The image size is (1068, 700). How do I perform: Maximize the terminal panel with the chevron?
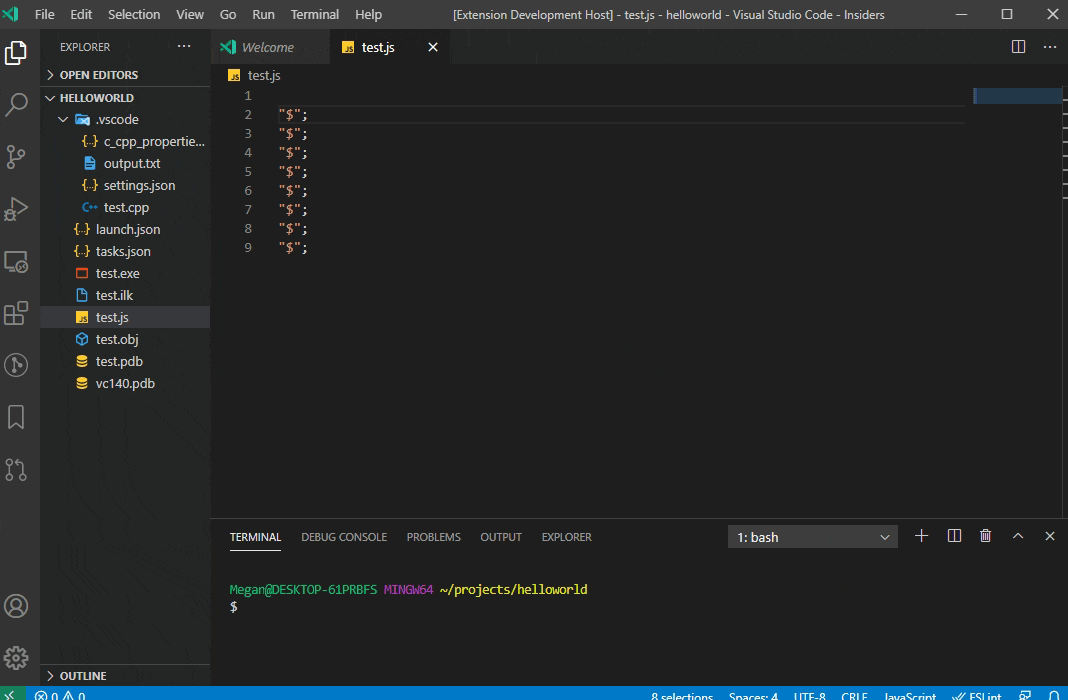click(x=1018, y=536)
